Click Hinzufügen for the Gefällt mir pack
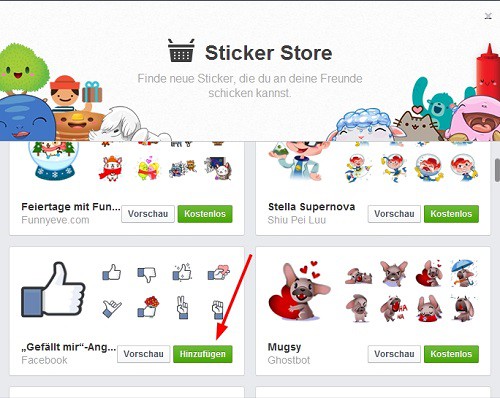Viewport: 500px width, 398px height. [203, 354]
